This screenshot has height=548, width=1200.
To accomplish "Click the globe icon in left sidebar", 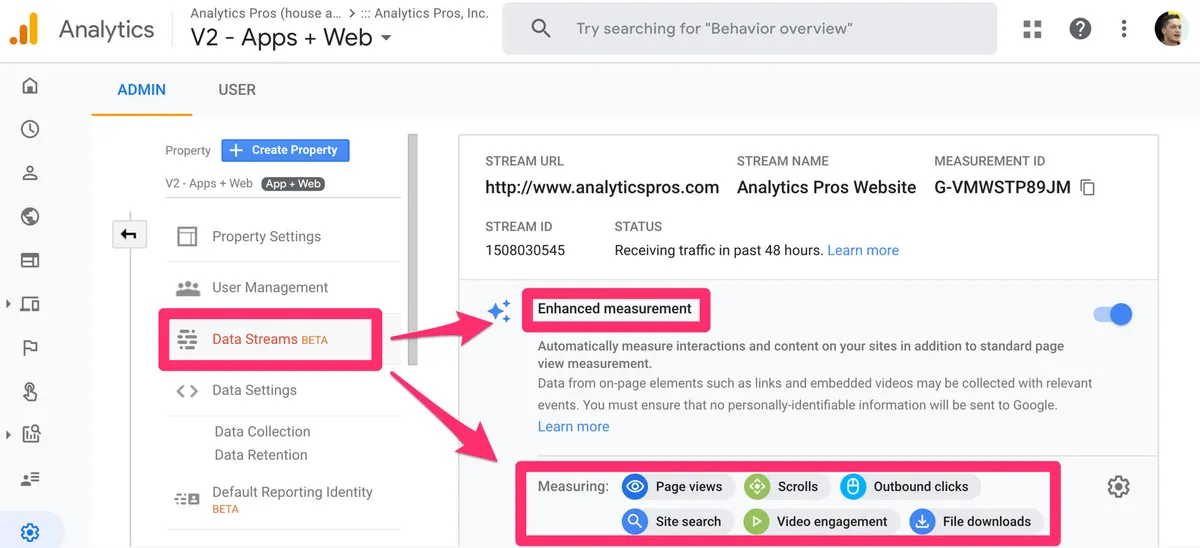I will 30,217.
